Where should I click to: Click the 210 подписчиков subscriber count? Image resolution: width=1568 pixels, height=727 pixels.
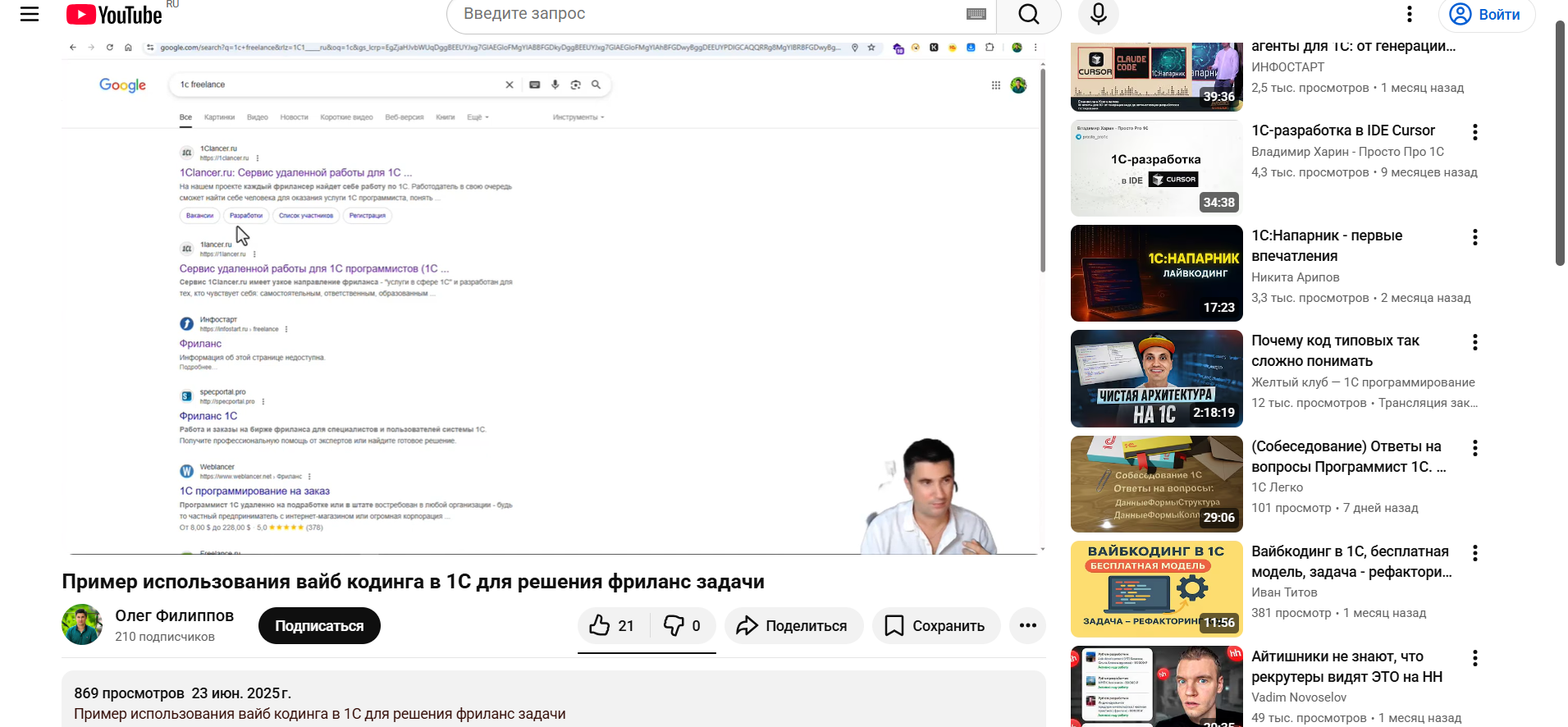point(164,637)
